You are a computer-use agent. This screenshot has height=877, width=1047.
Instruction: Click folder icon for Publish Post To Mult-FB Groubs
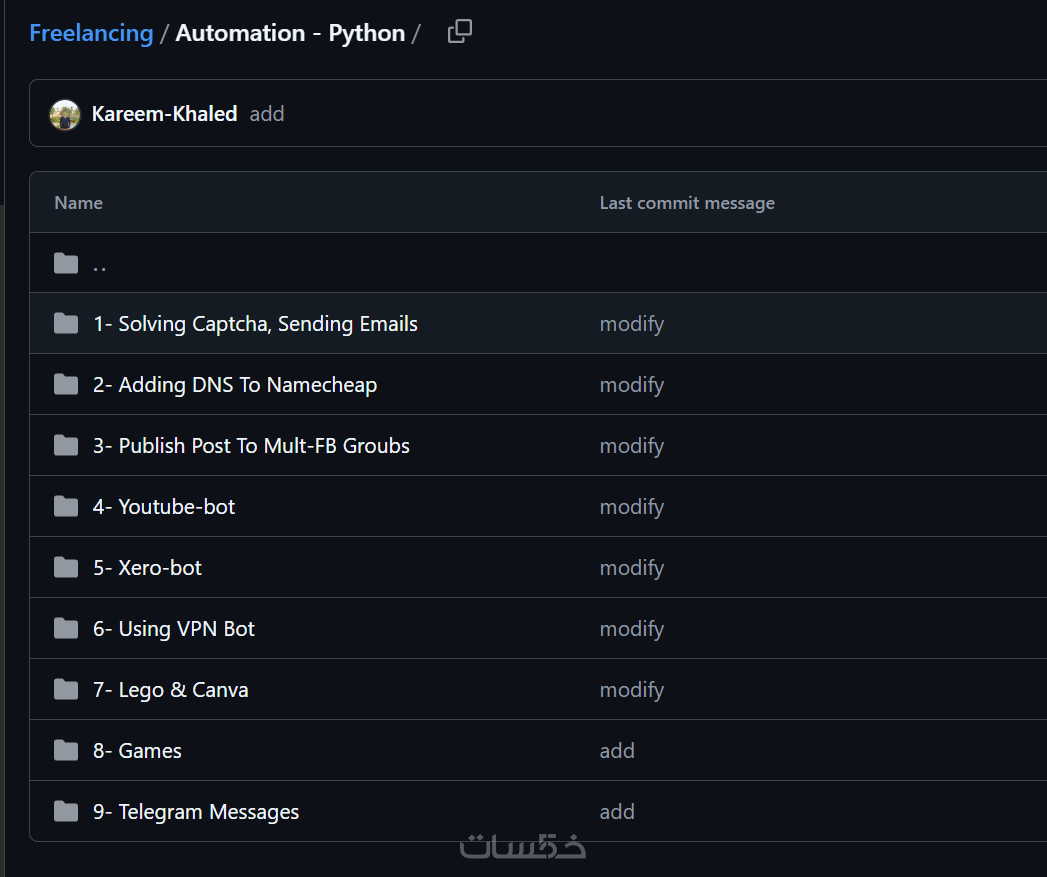[x=66, y=446]
